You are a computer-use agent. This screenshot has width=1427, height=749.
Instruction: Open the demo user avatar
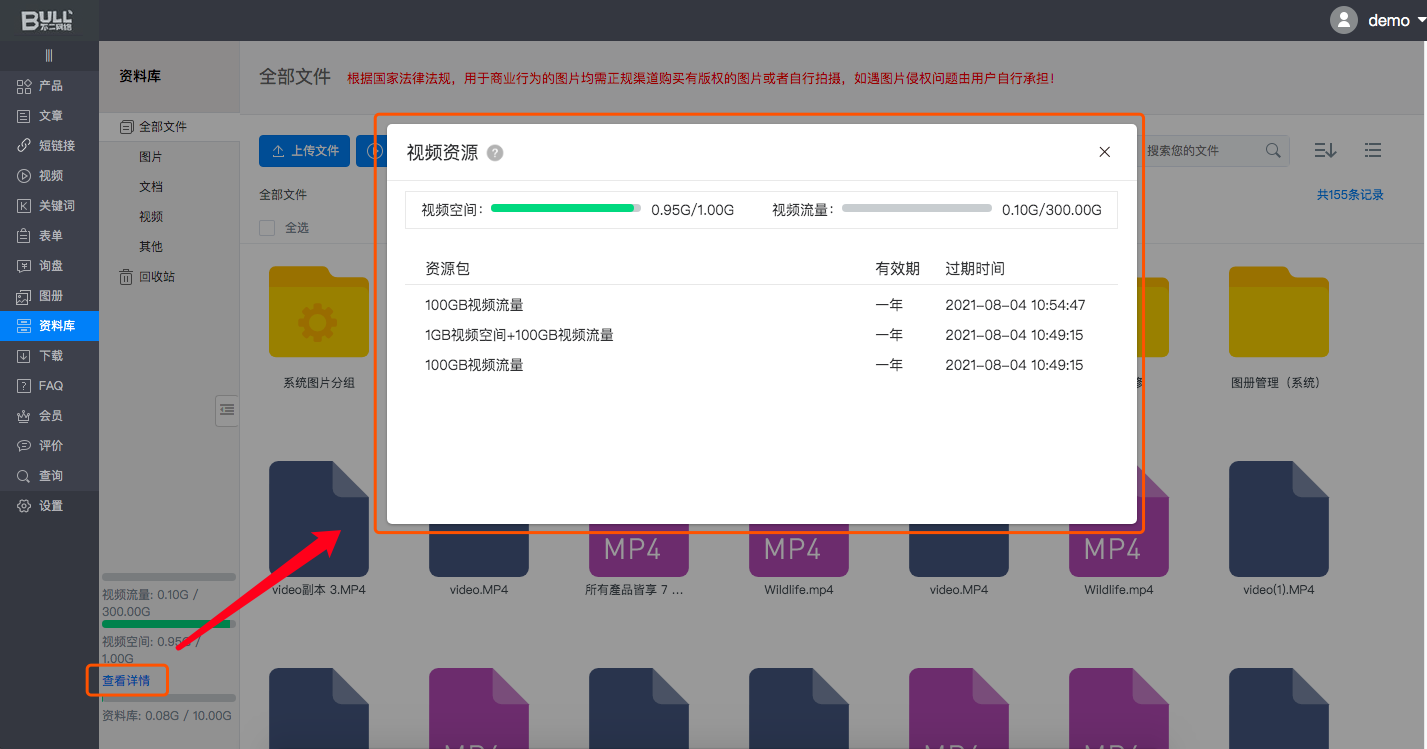(1344, 20)
